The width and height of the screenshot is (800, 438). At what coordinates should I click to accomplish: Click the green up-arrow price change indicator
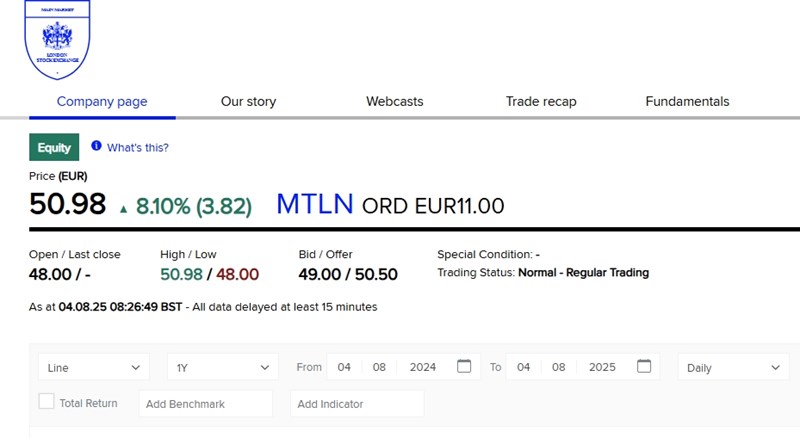(x=123, y=209)
